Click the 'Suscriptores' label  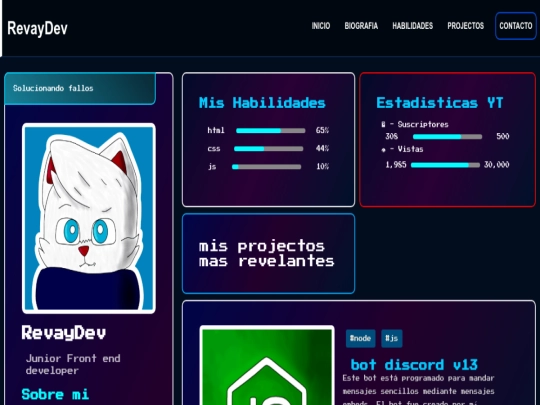pos(423,124)
